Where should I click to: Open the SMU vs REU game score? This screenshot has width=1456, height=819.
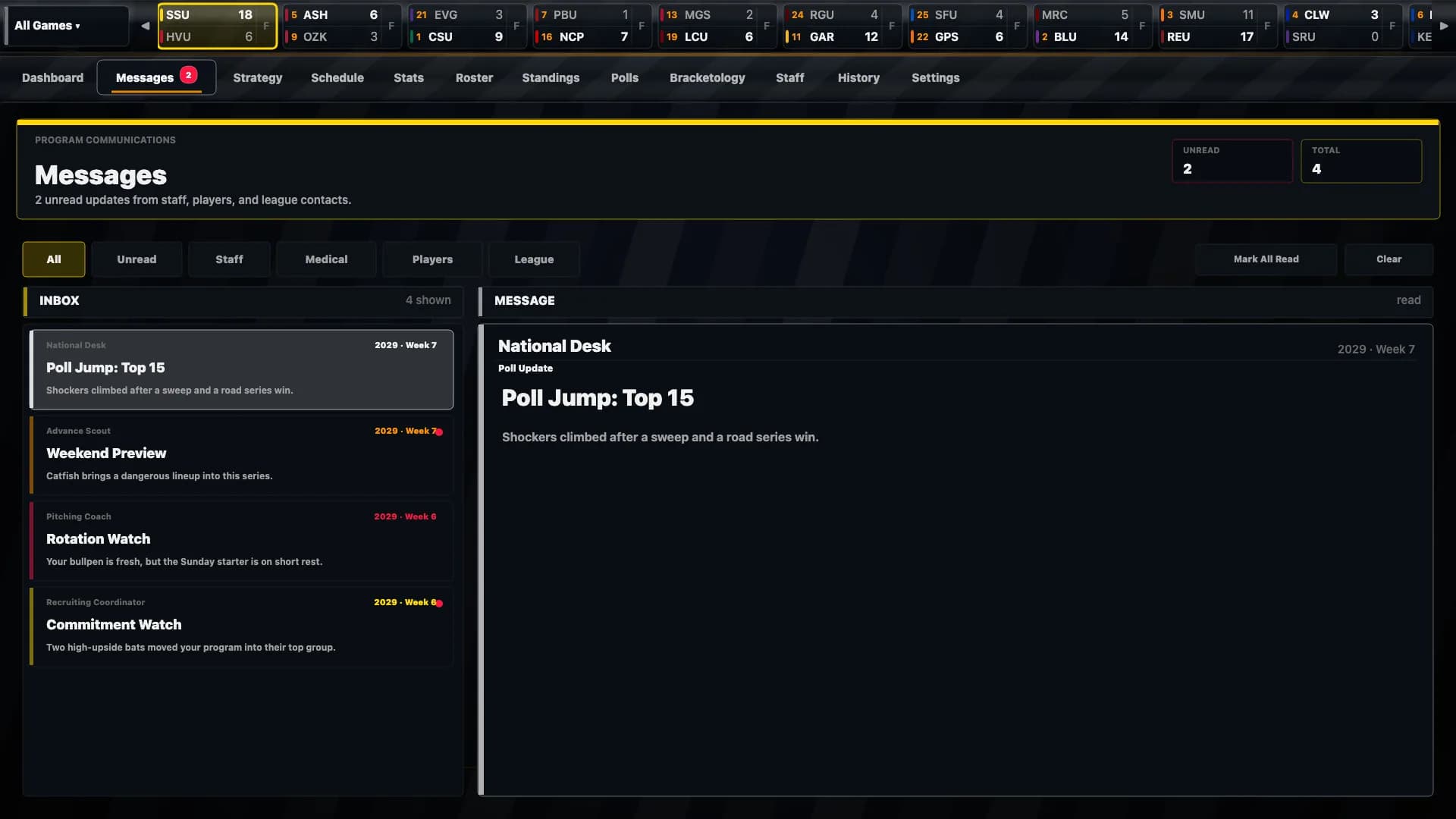[1218, 26]
